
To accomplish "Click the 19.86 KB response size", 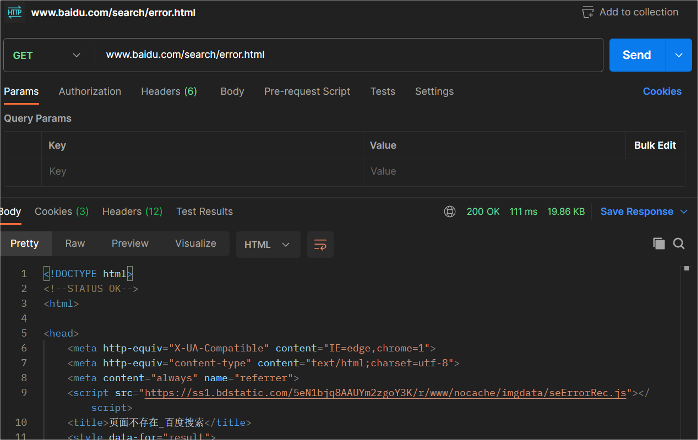I will (x=566, y=212).
